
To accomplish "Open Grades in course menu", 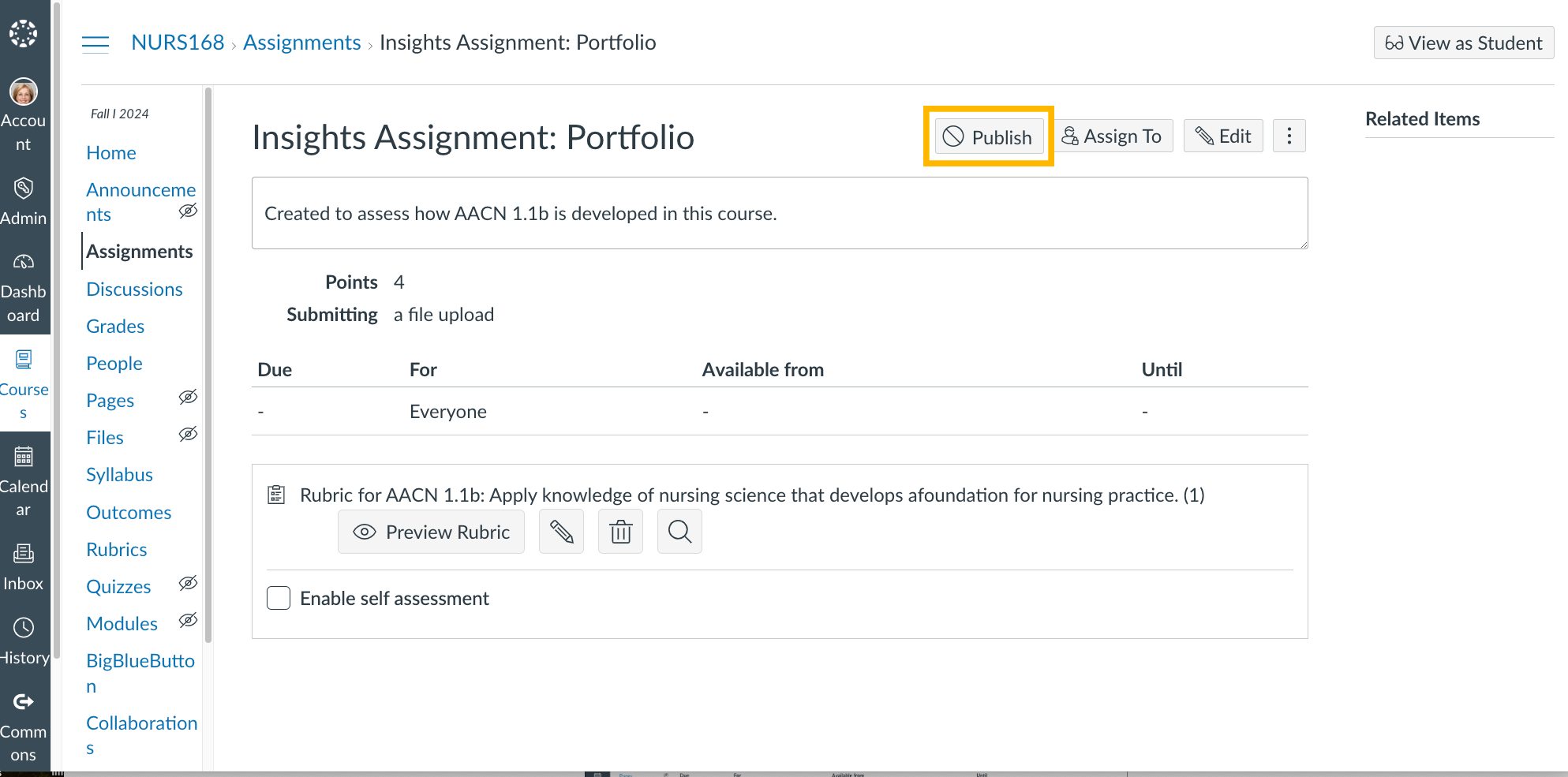I will [115, 327].
